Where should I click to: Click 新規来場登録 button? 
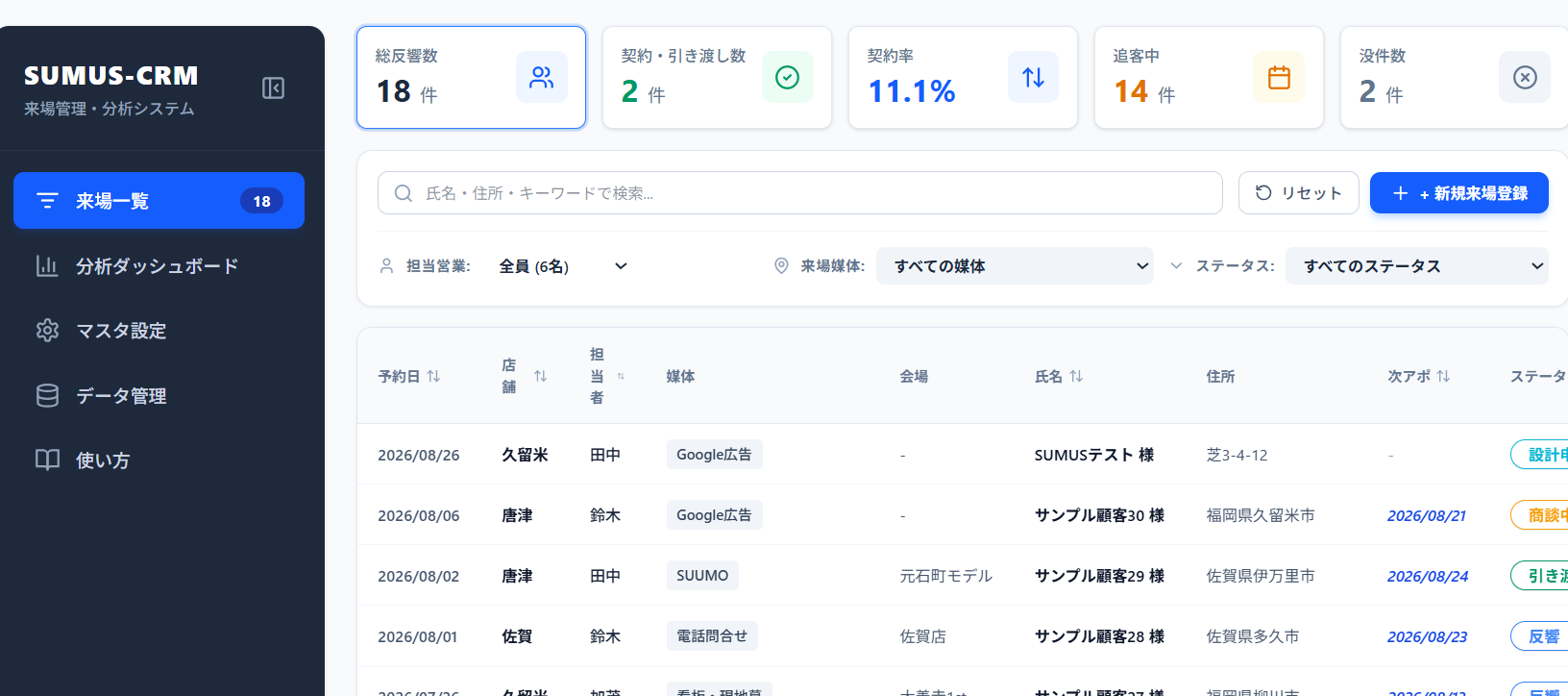pos(1458,193)
